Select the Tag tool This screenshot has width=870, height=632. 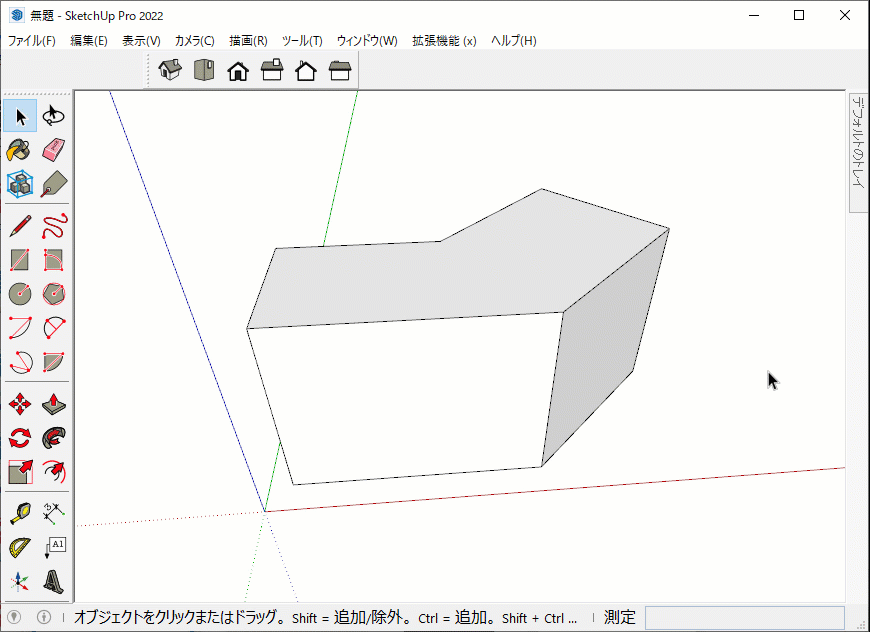pyautogui.click(x=54, y=184)
